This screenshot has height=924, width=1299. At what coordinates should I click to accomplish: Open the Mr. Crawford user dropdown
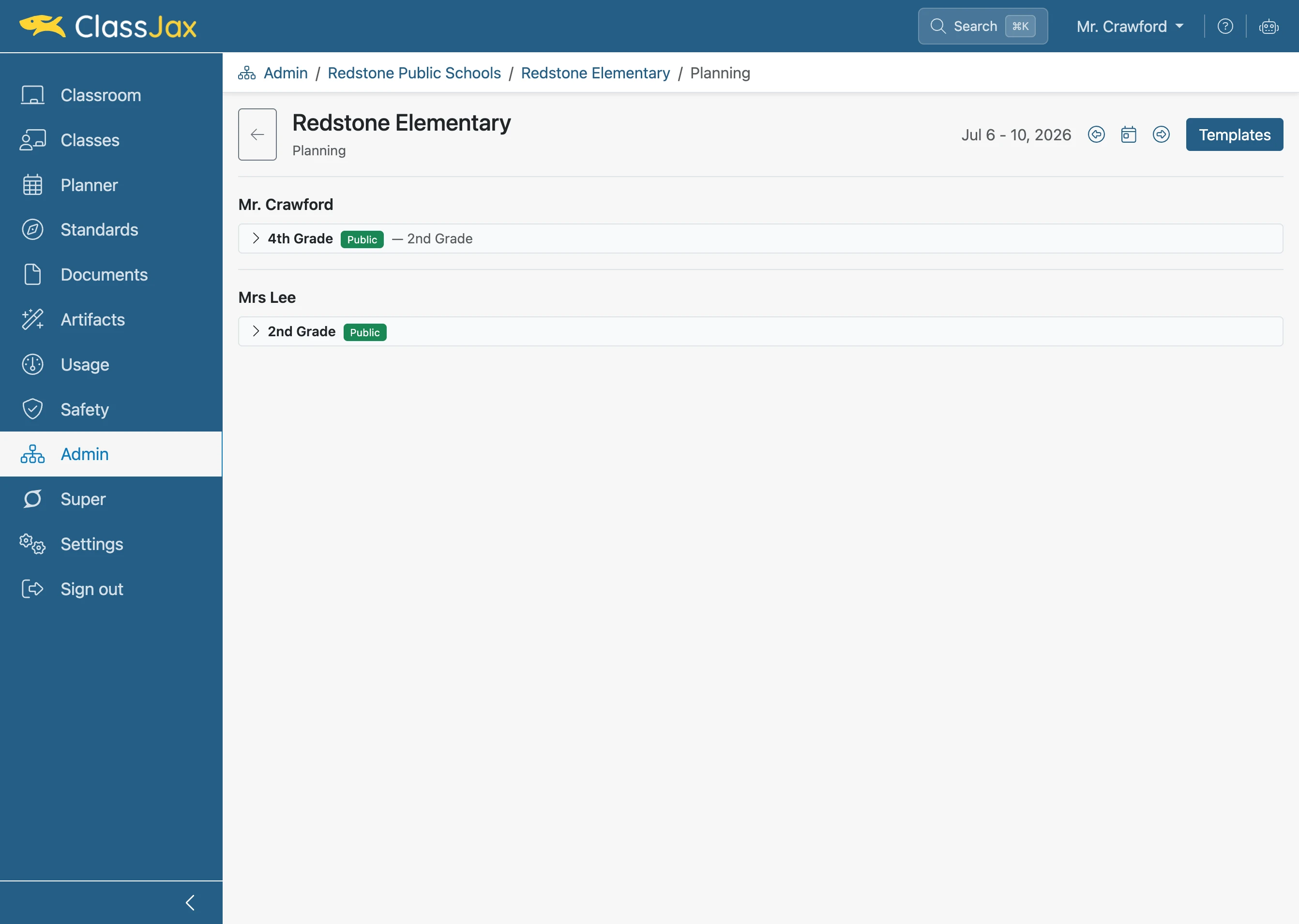(1130, 26)
